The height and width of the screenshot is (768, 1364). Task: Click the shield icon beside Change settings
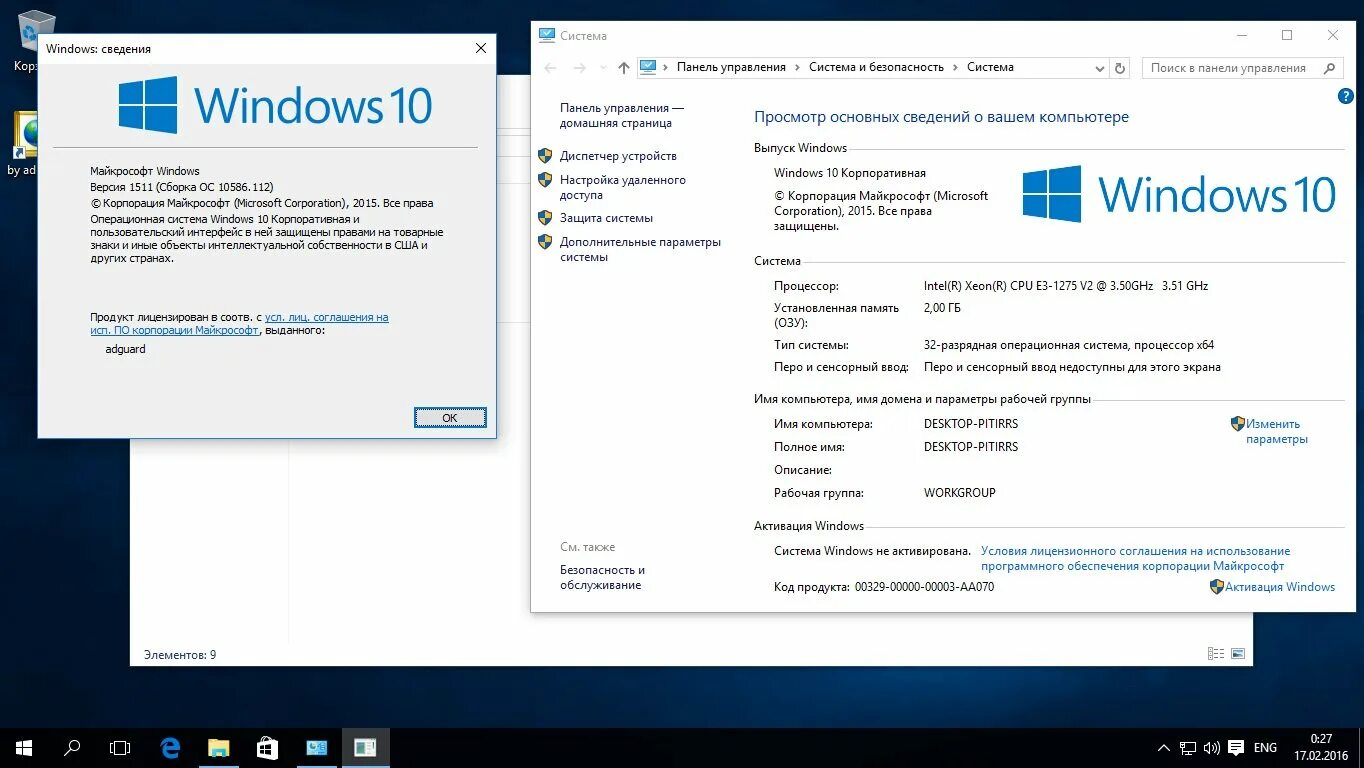point(1237,424)
